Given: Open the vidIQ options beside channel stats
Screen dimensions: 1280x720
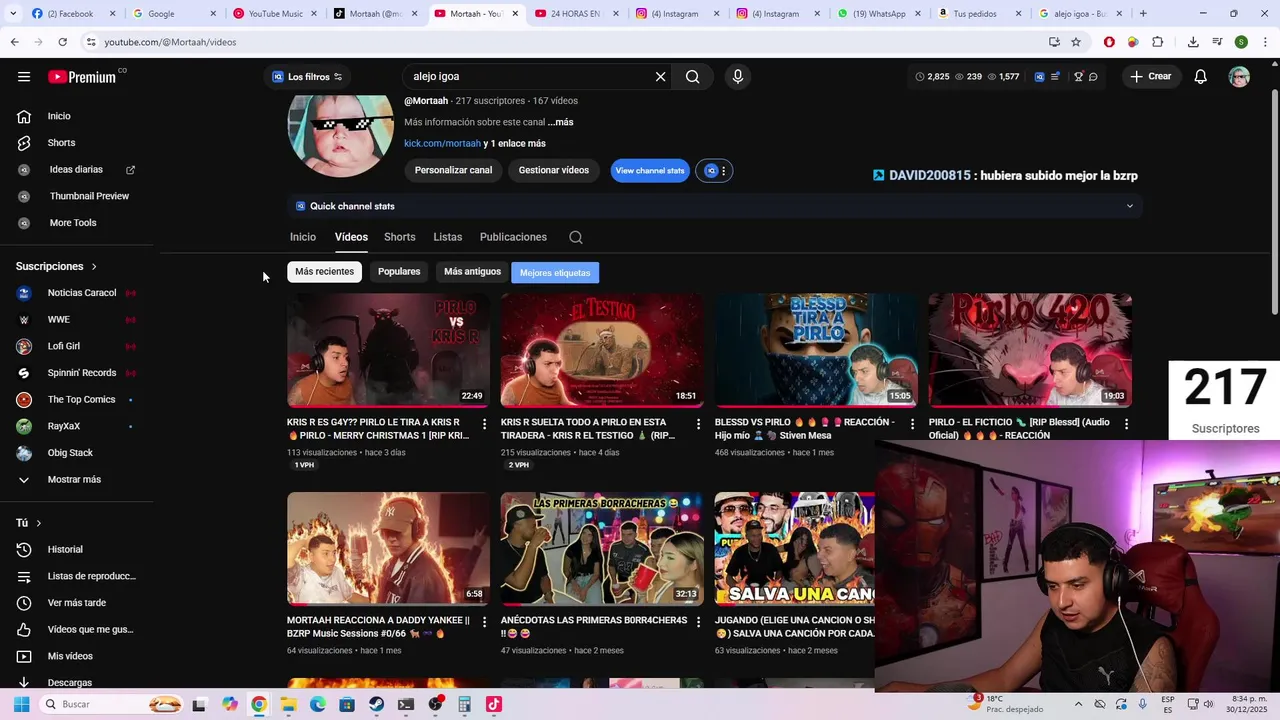Looking at the screenshot, I should (x=714, y=171).
